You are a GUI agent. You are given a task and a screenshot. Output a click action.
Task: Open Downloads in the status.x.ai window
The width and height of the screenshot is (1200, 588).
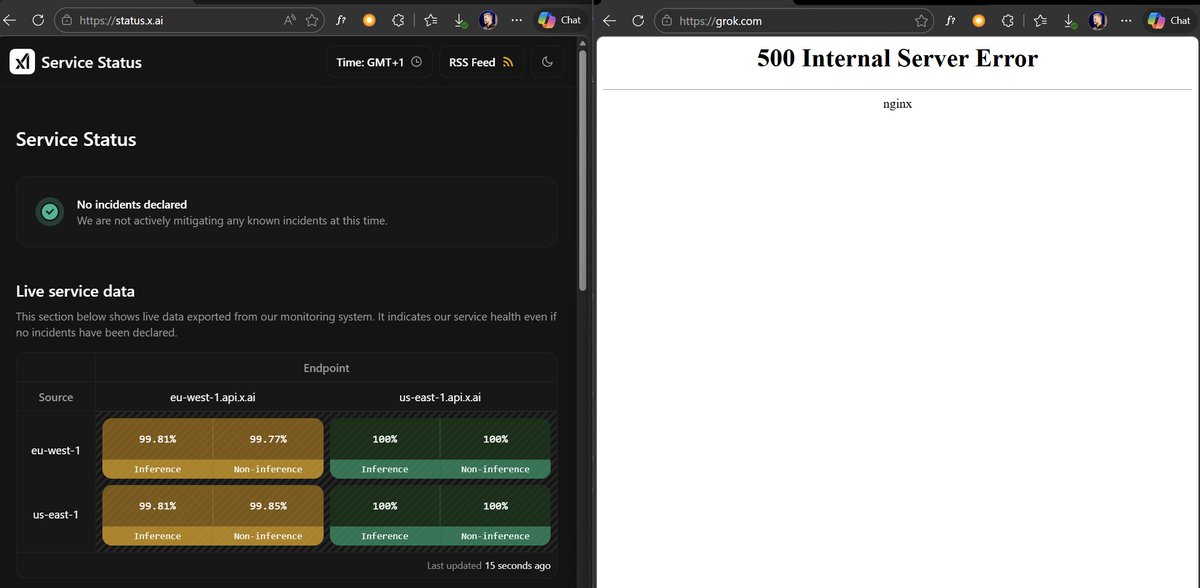[460, 20]
